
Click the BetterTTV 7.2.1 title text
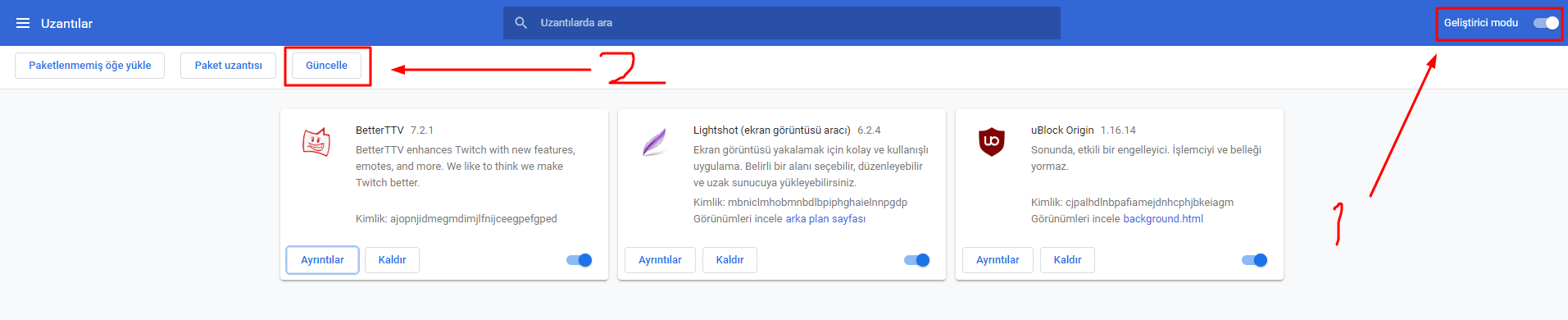[x=394, y=130]
